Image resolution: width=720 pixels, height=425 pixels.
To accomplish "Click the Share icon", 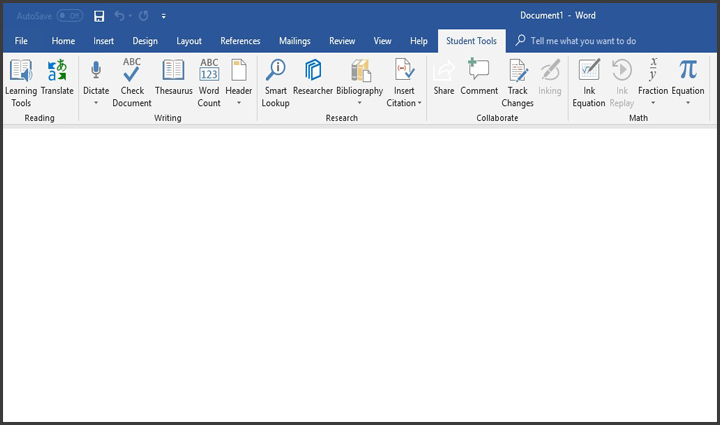I will click(444, 71).
